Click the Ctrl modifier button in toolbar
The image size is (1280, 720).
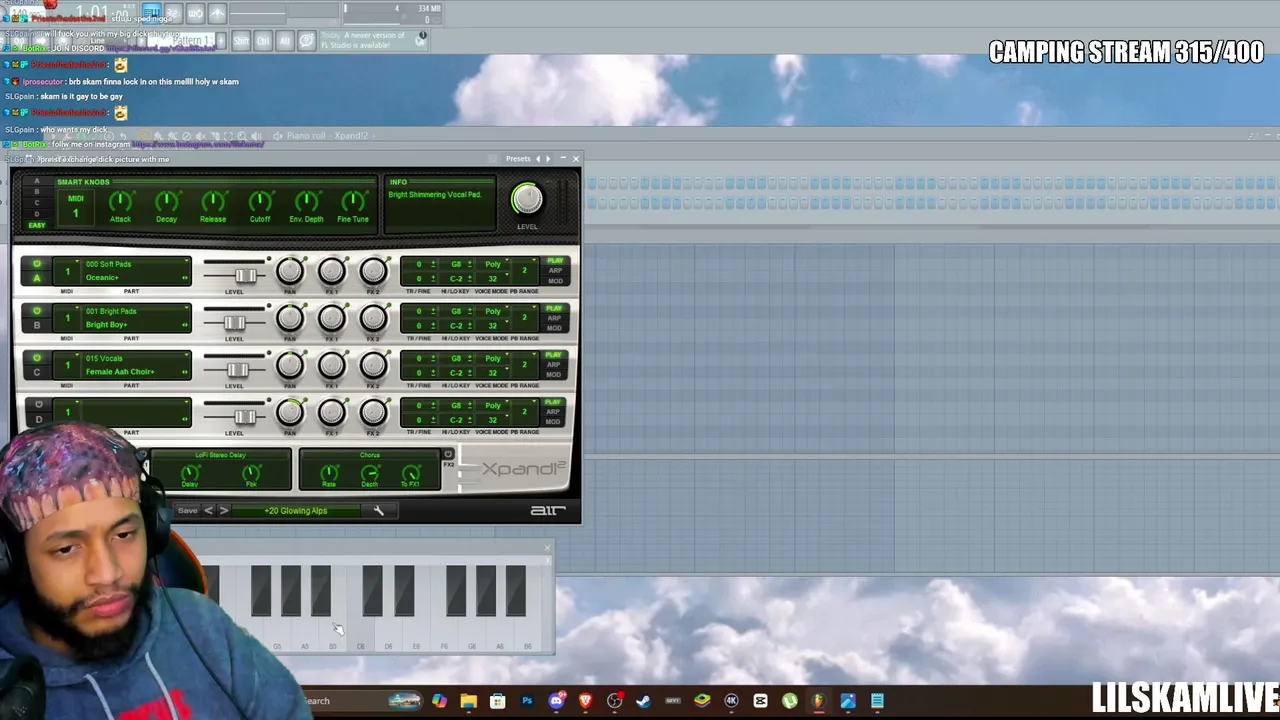[x=263, y=41]
